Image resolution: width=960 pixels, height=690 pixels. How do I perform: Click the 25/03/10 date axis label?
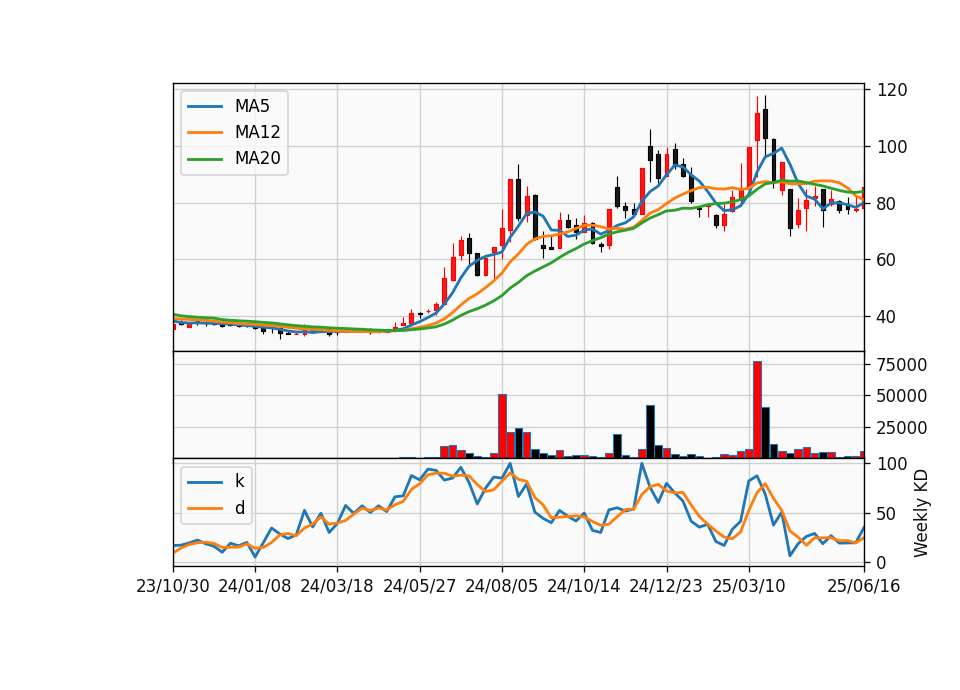click(748, 587)
